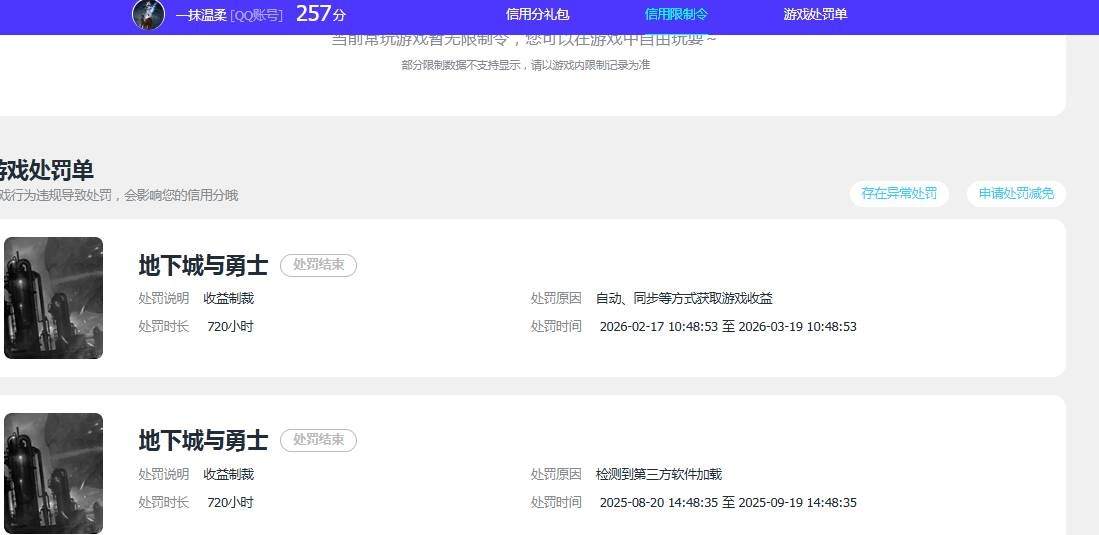Click the subtitle about 违规导致处罚 affecting credit
This screenshot has width=1099, height=535.
coord(119,196)
